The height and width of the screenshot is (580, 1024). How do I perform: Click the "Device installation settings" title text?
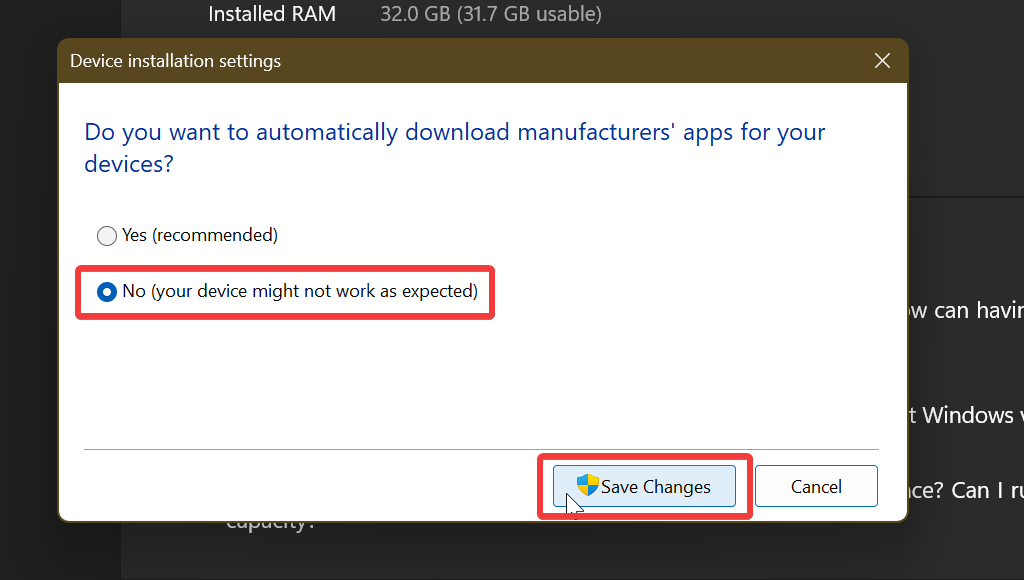point(175,61)
